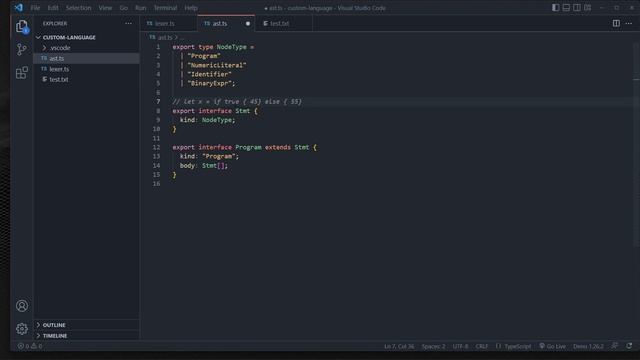Open the Run menu
640x360 pixels.
point(140,8)
